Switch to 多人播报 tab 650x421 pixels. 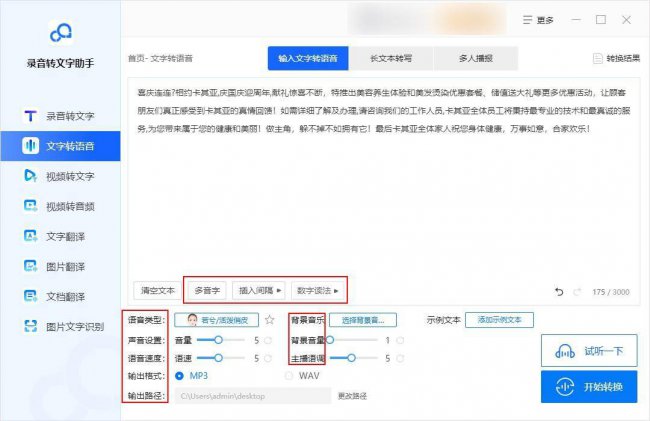tap(475, 58)
